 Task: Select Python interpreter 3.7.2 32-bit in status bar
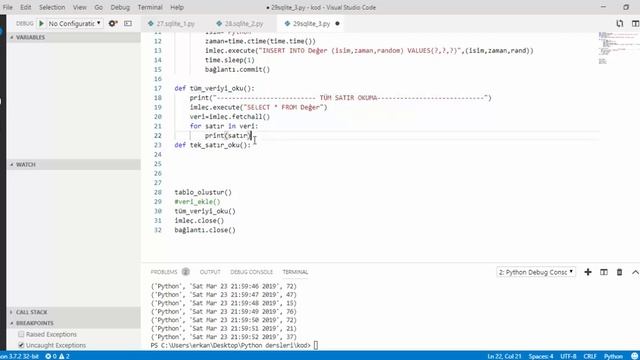[20, 356]
